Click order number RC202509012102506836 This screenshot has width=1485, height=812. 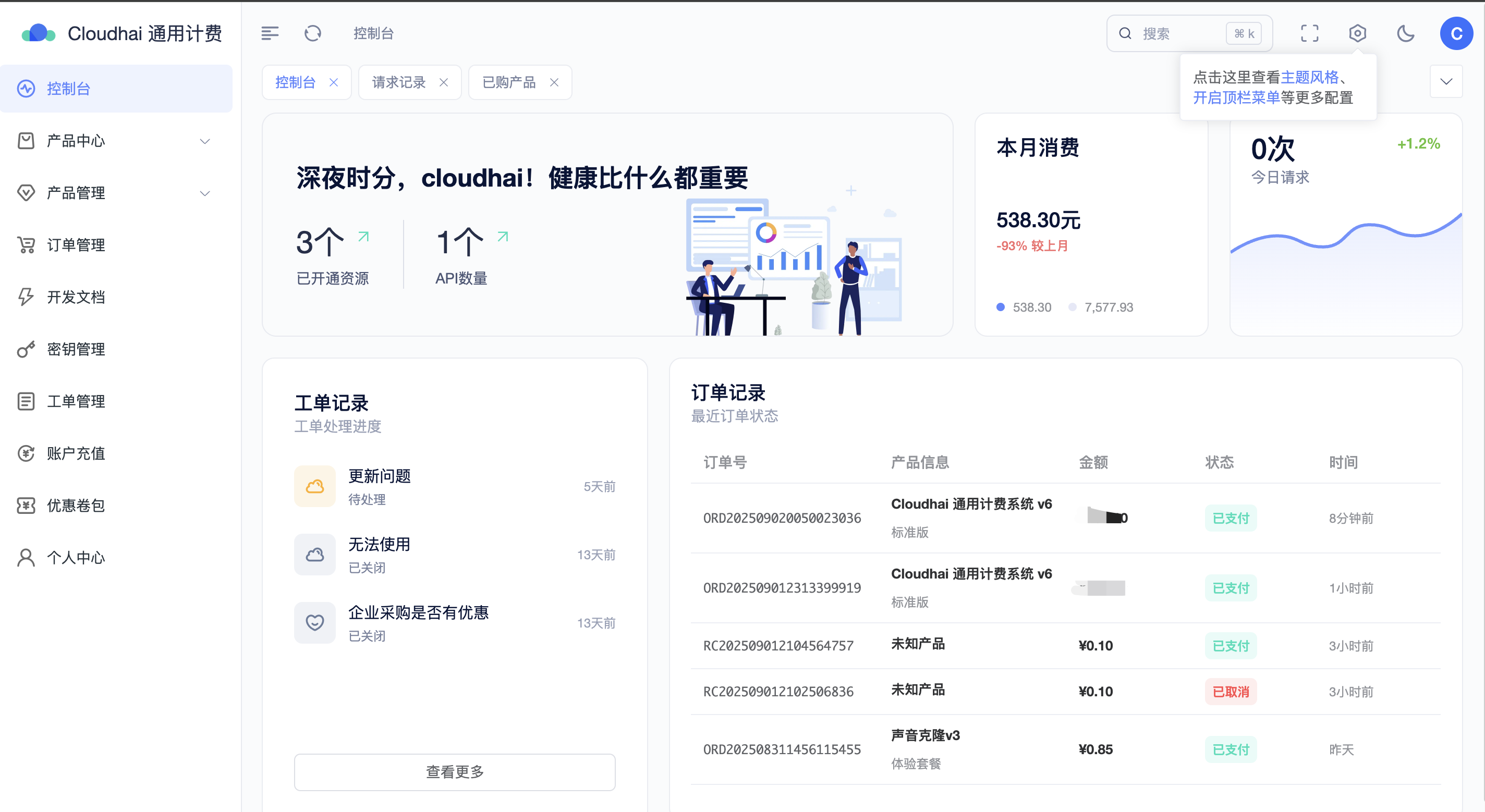777,692
